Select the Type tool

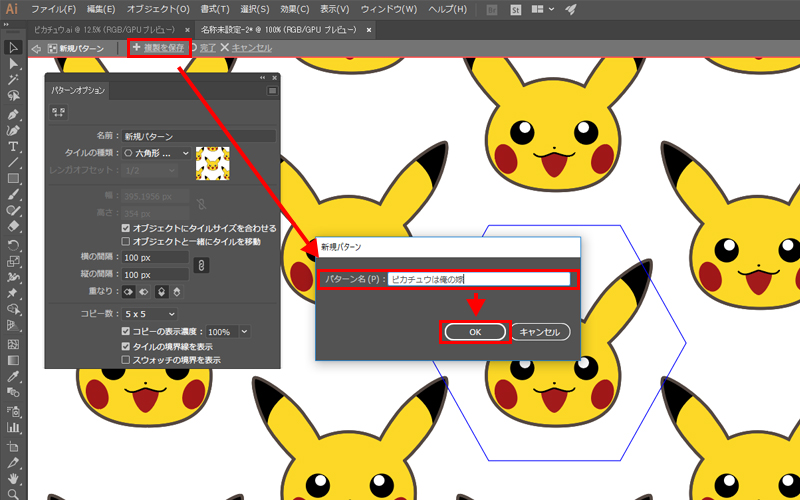(13, 147)
